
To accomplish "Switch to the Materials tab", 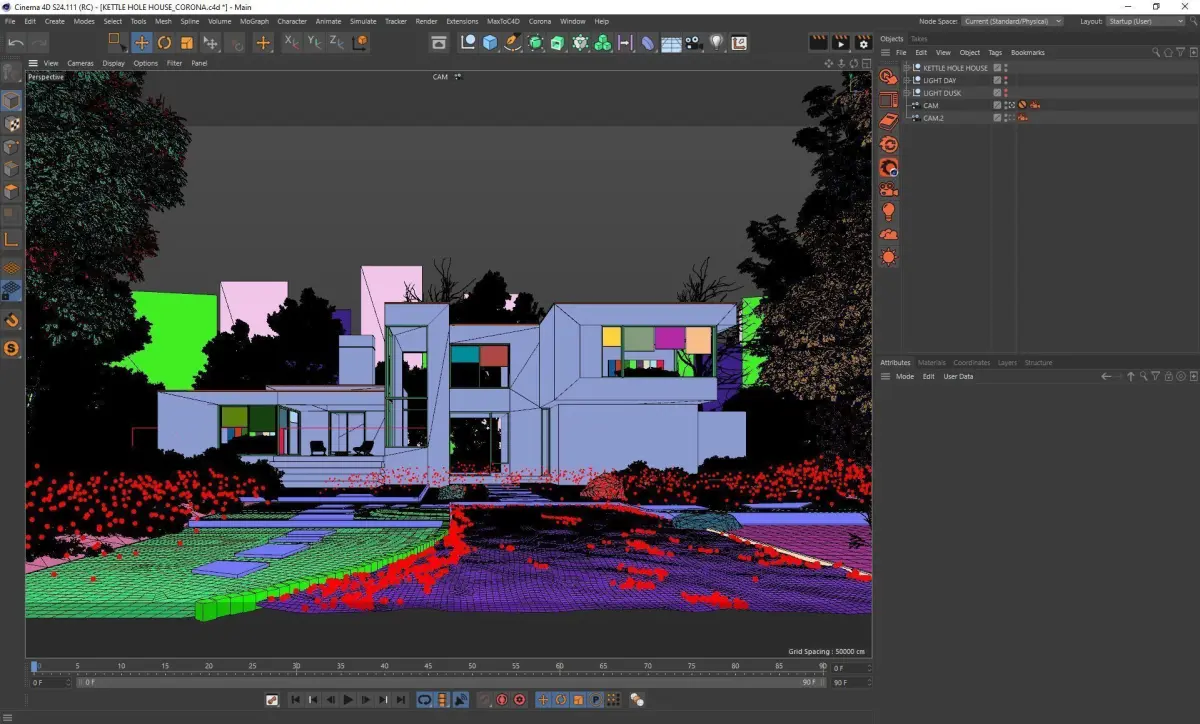I will point(932,362).
